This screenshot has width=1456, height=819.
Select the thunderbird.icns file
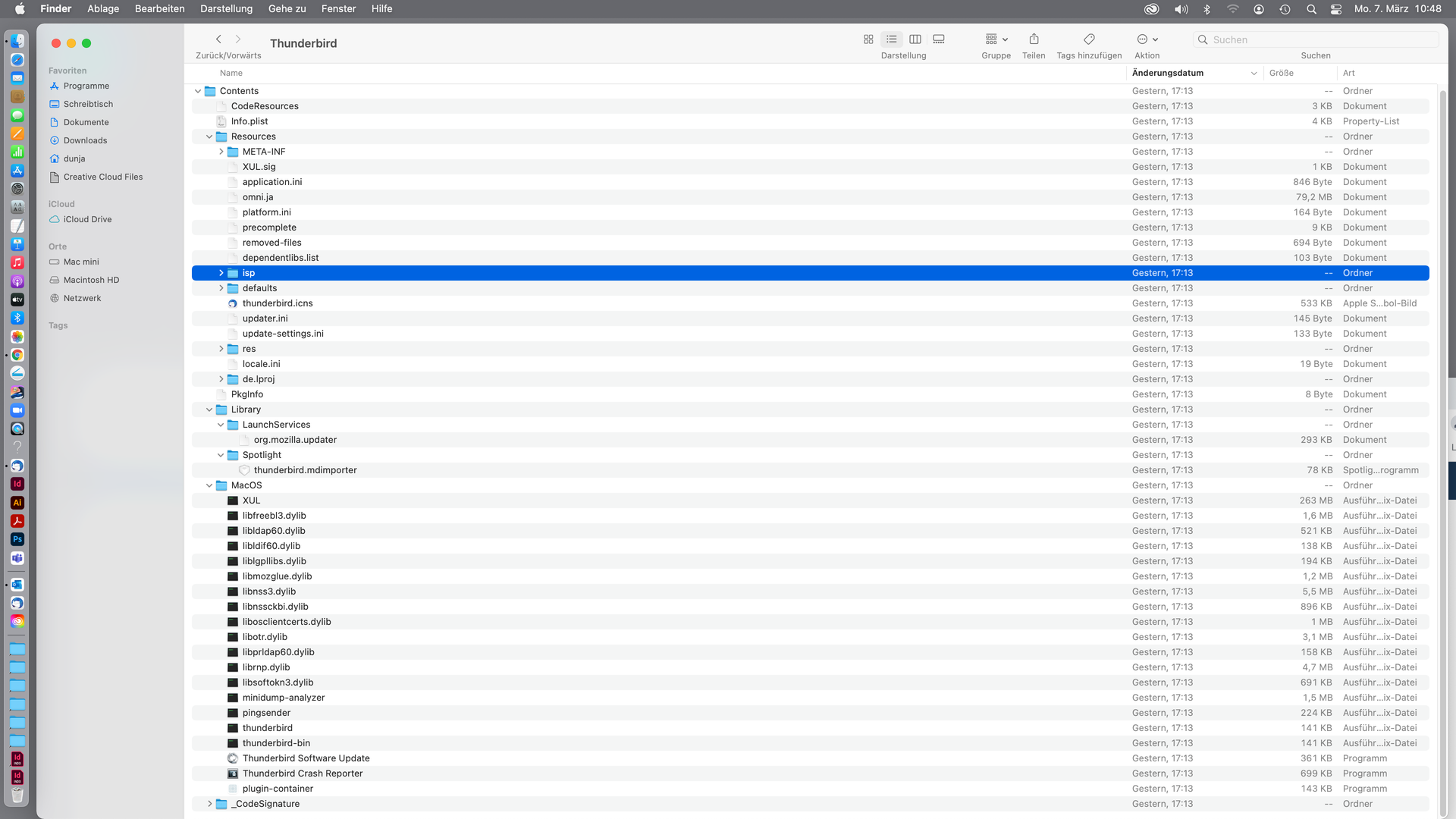pyautogui.click(x=278, y=303)
